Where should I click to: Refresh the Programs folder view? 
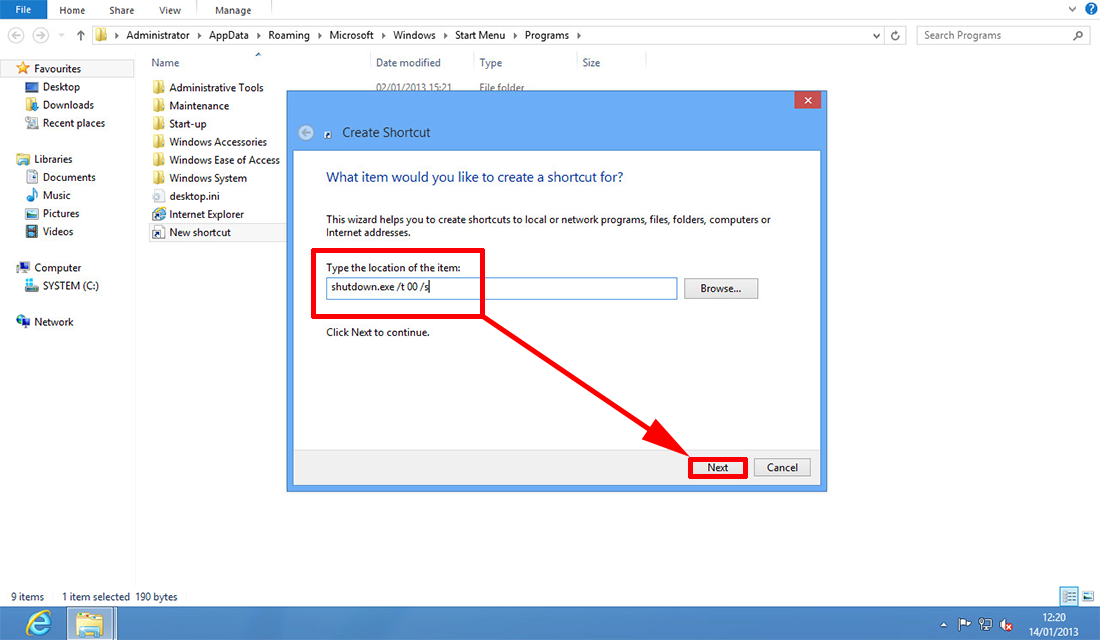pyautogui.click(x=895, y=35)
